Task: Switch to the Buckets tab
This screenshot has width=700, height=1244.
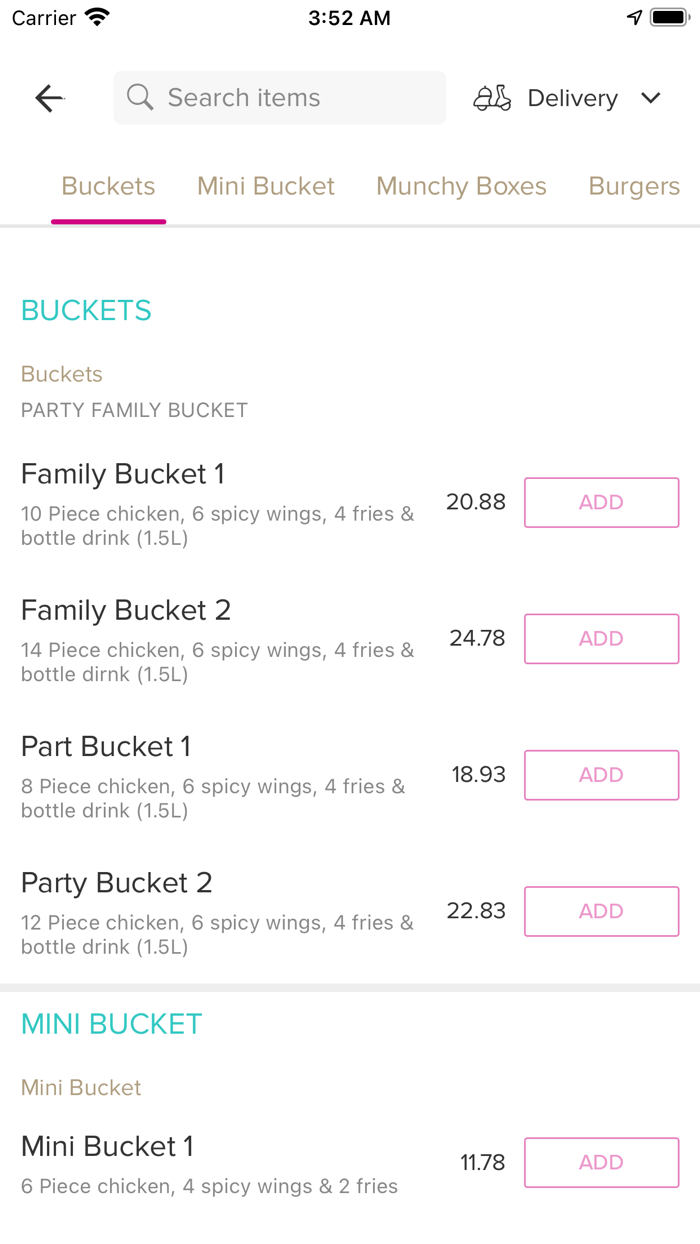Action: coord(108,186)
